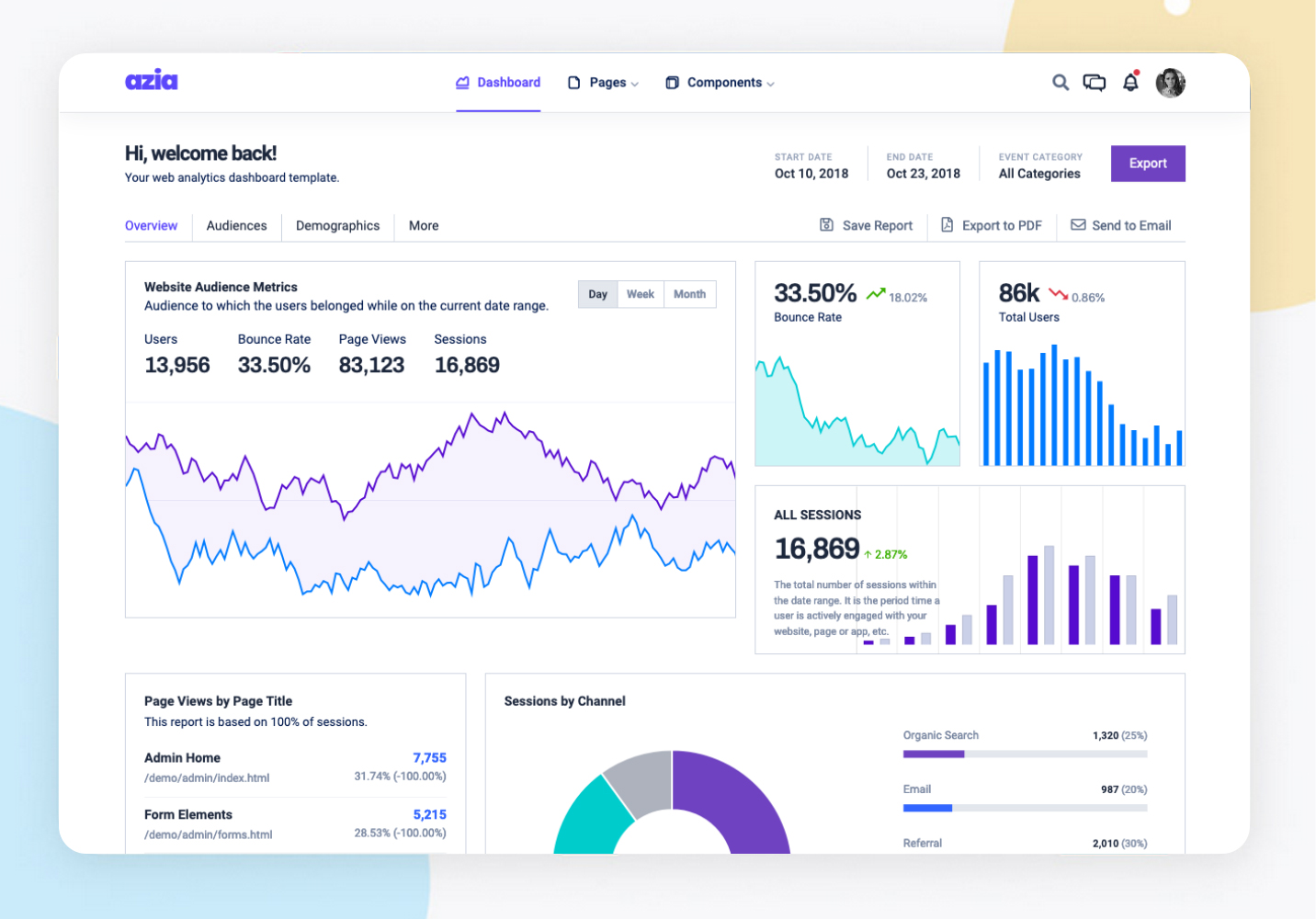Click the Website Audience Metrics heading
The width and height of the screenshot is (1316, 919).
[221, 287]
